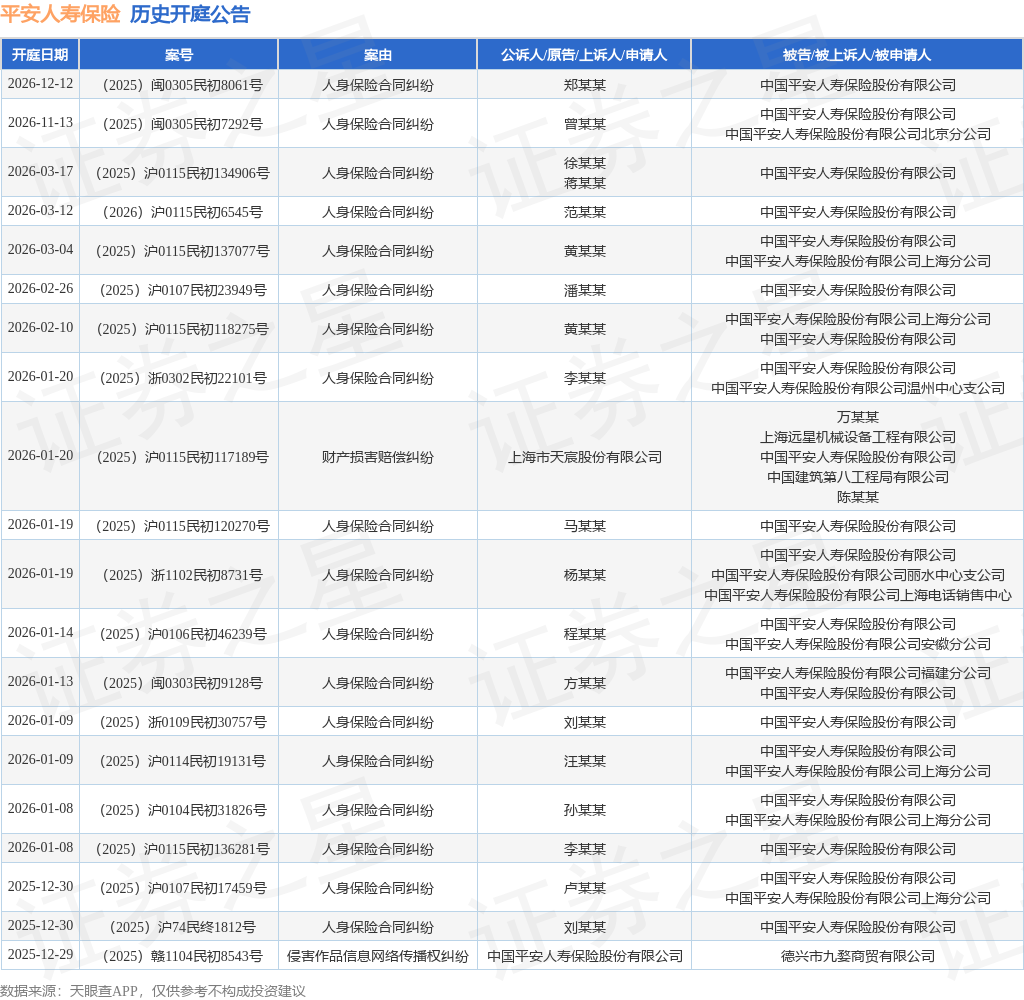This screenshot has height=1000, width=1024.
Task: Select defendant 德兴市九鋆商贸有限公司
Action: tap(857, 956)
